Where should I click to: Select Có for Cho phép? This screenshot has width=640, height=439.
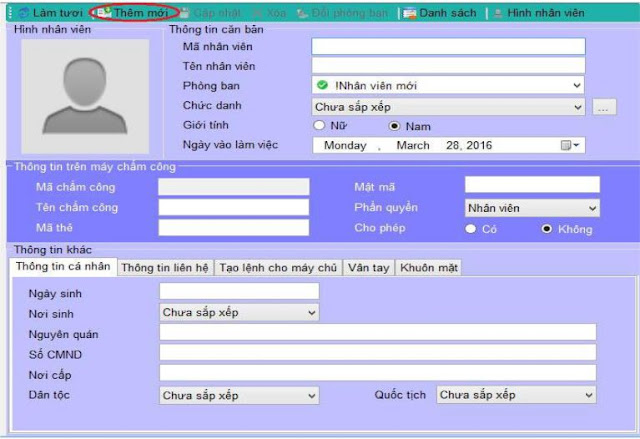[471, 228]
